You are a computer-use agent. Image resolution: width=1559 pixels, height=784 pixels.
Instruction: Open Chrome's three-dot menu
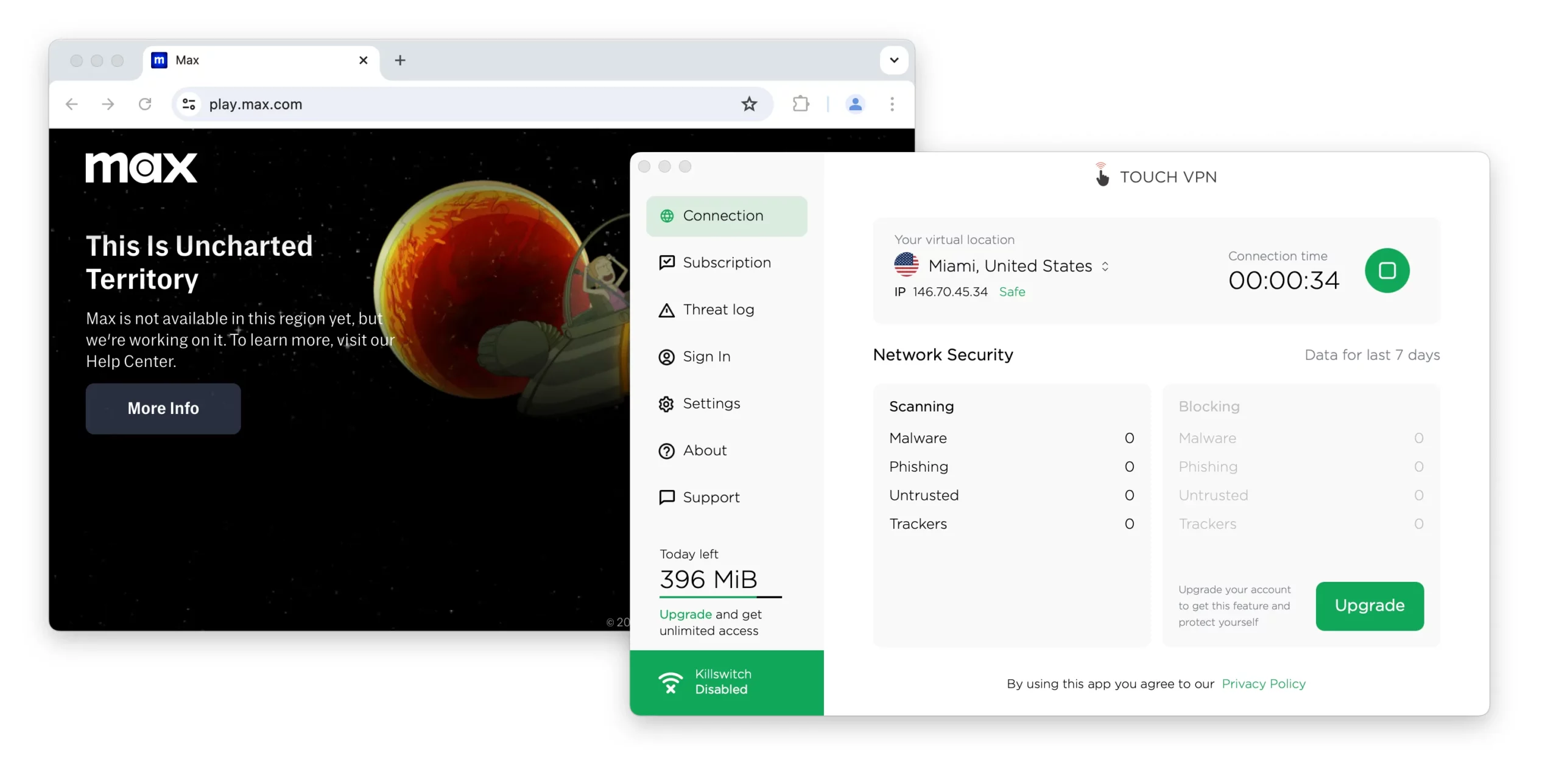(x=892, y=104)
